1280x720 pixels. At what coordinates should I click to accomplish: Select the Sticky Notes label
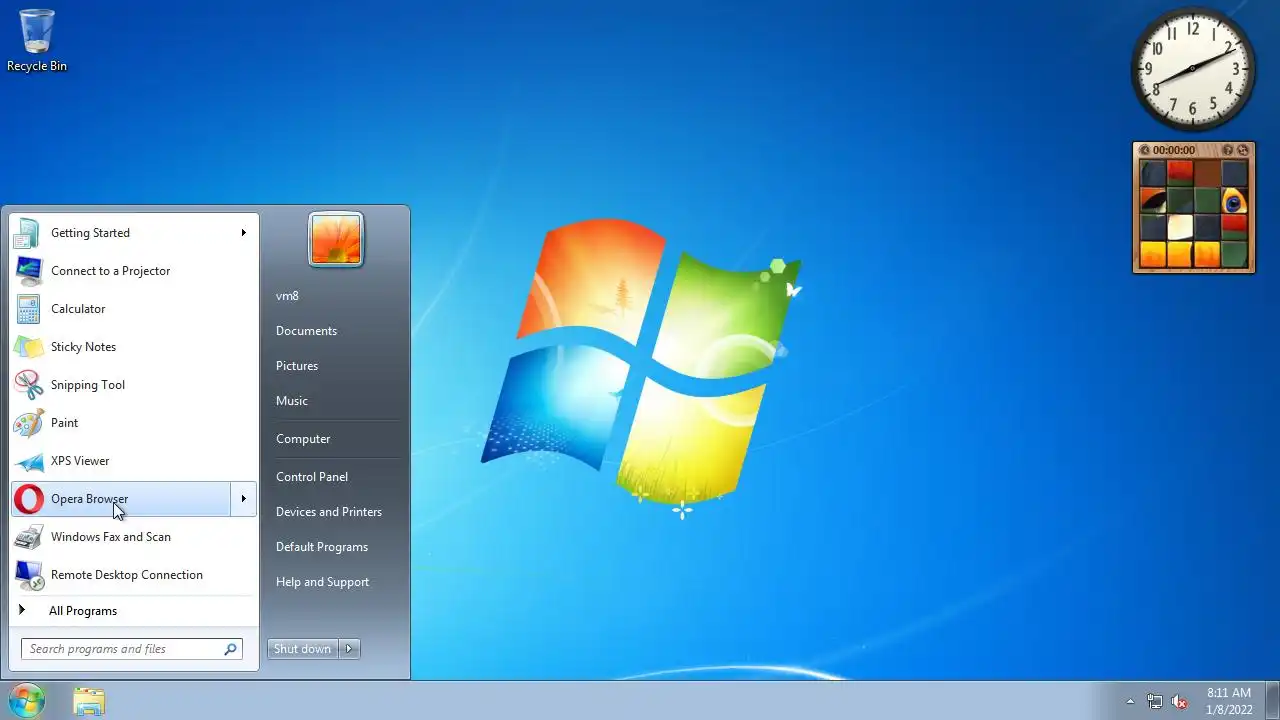tap(83, 347)
